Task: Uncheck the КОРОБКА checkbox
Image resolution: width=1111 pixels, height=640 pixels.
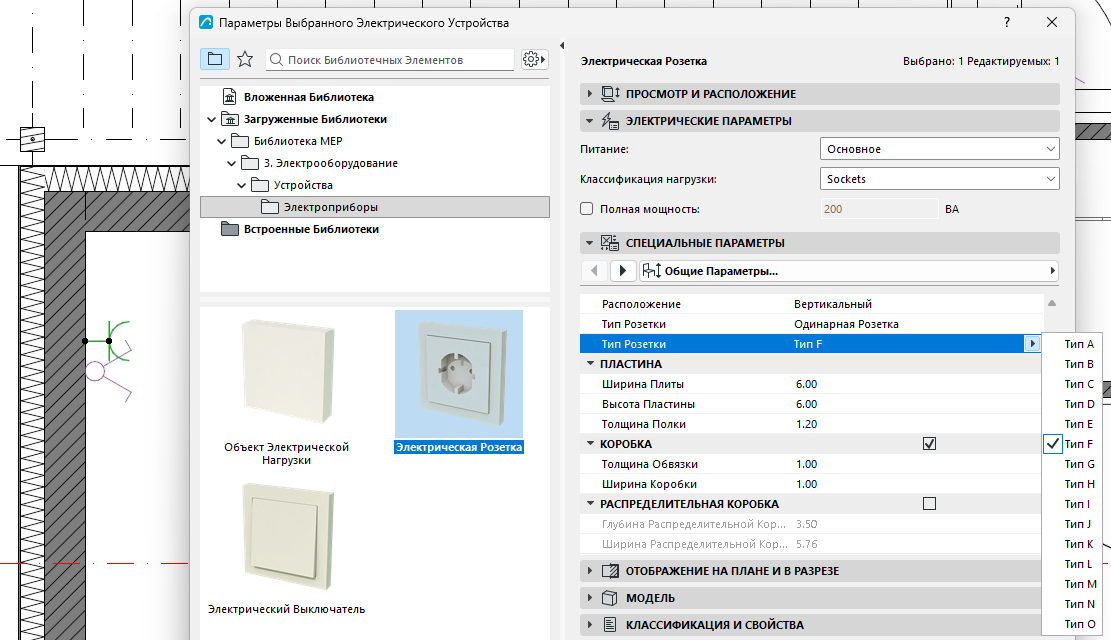Action: click(x=930, y=444)
